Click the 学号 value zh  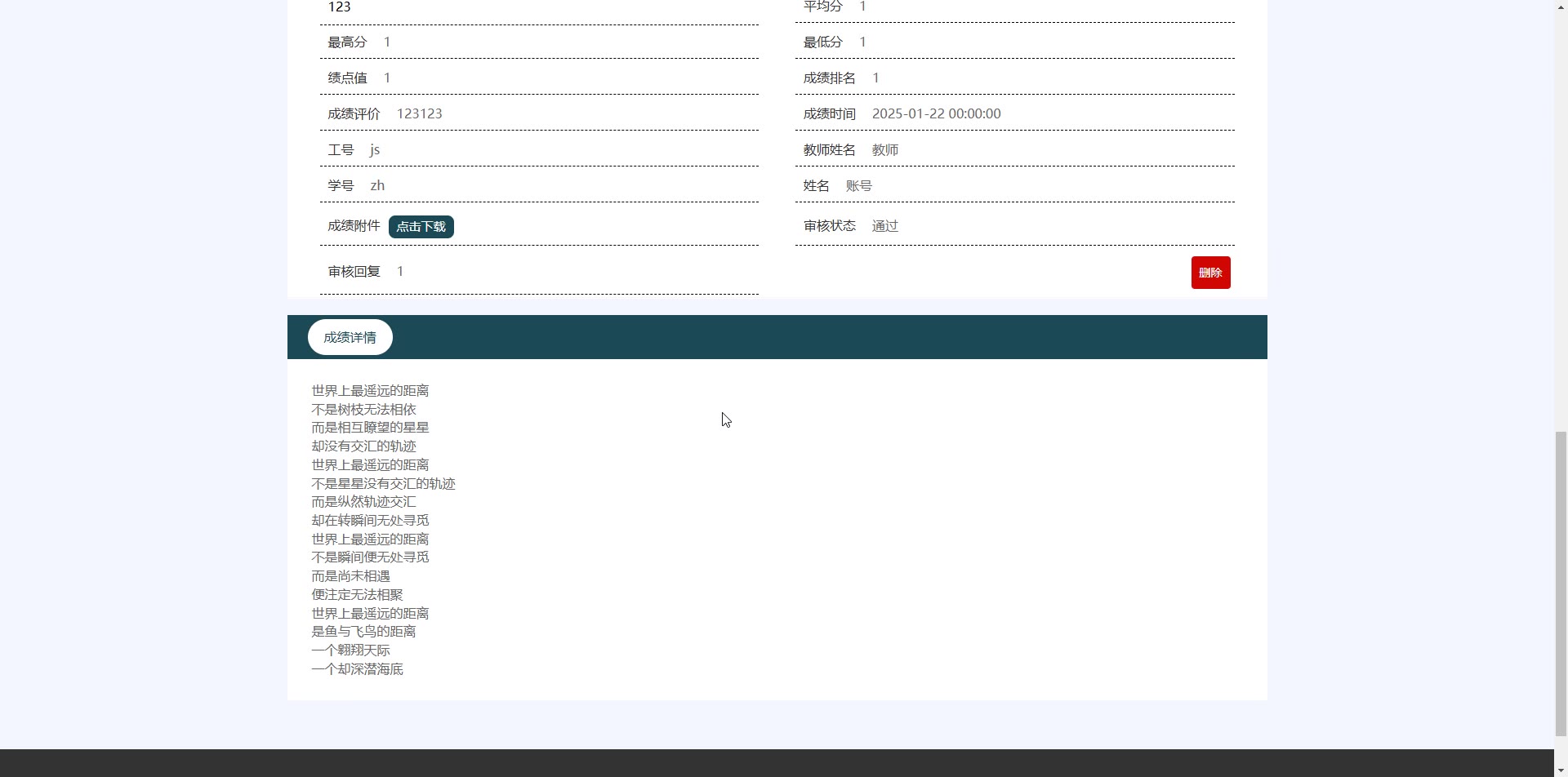[377, 185]
